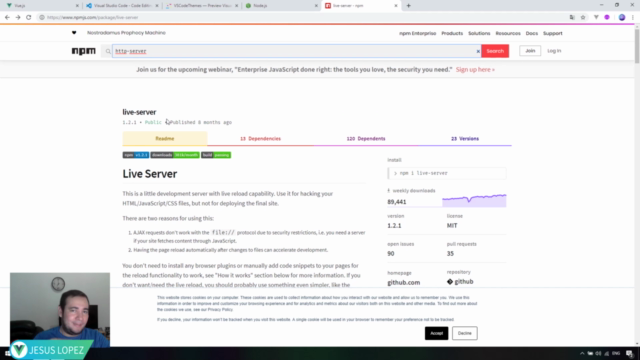Open the Docs link in header

(532, 33)
